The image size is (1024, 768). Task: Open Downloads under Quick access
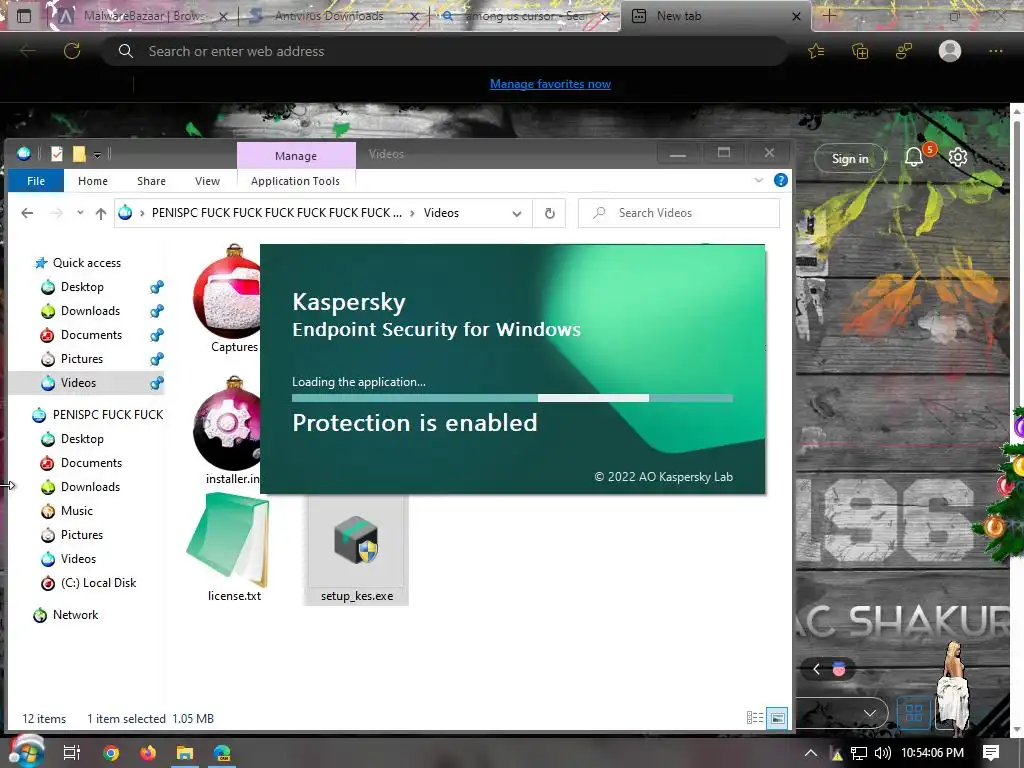[90, 311]
